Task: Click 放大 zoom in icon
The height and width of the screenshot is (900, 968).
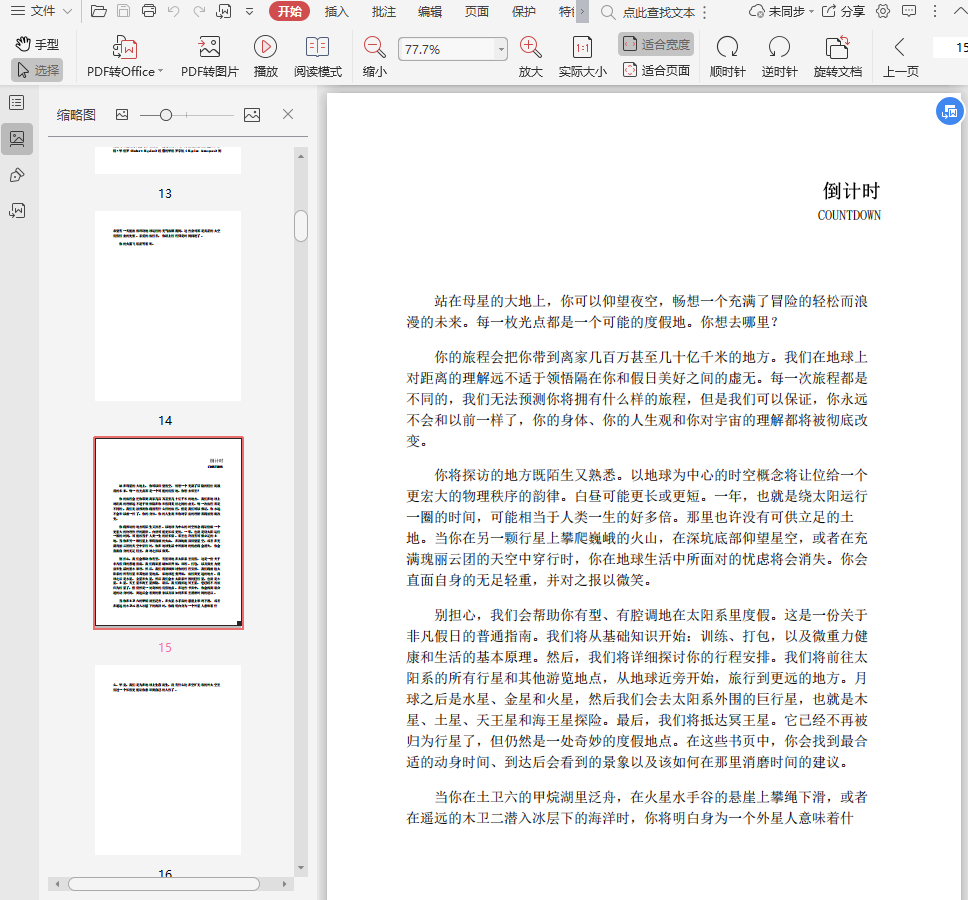Action: click(530, 57)
